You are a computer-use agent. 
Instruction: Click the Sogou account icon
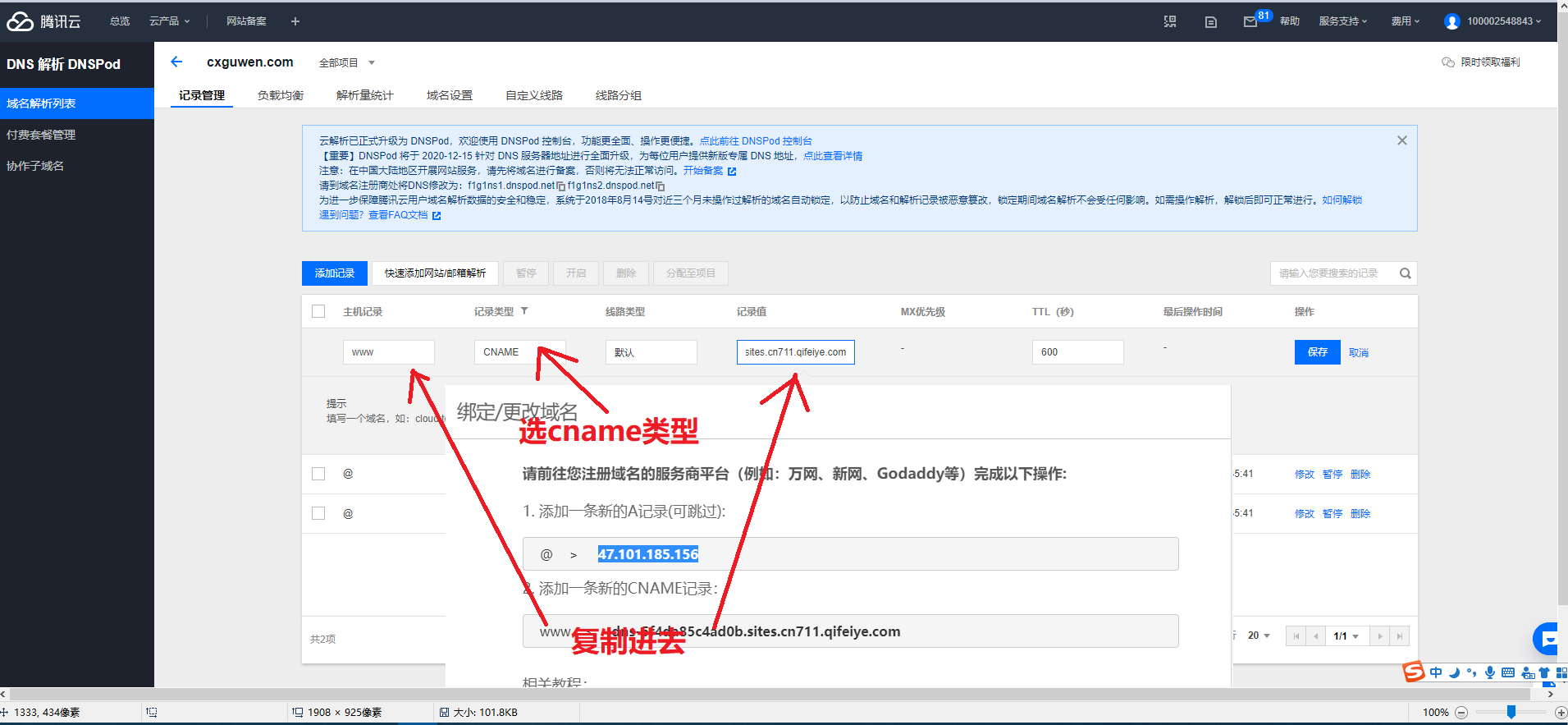point(1527,673)
